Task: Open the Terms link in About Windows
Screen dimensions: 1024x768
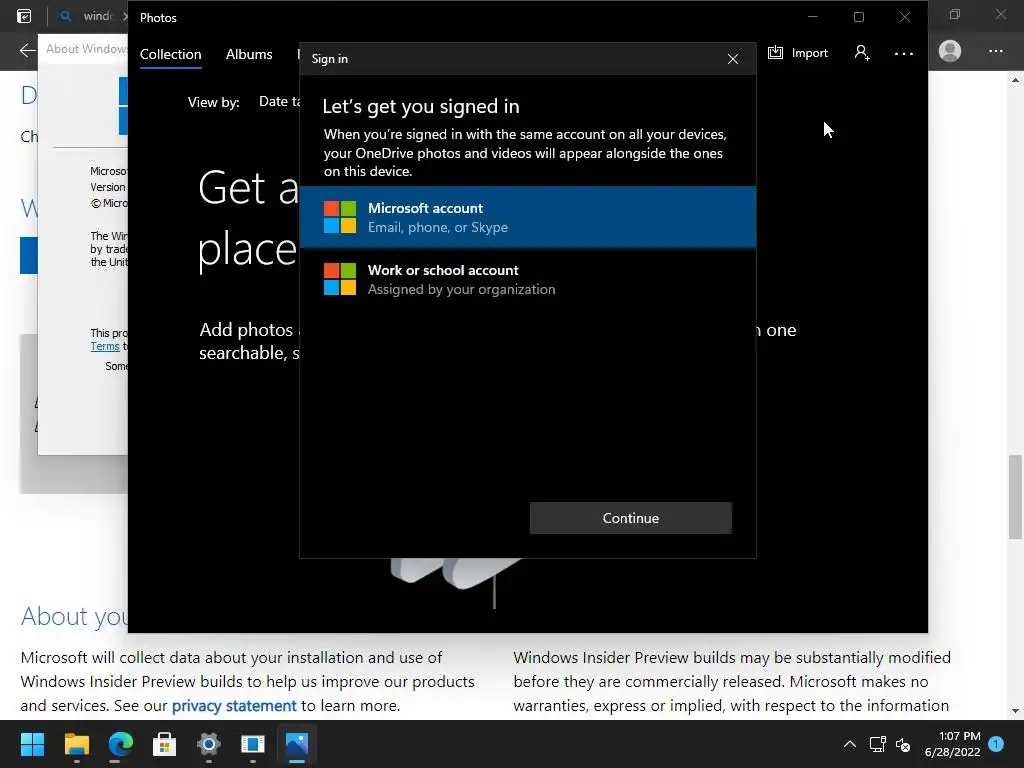Action: point(104,346)
